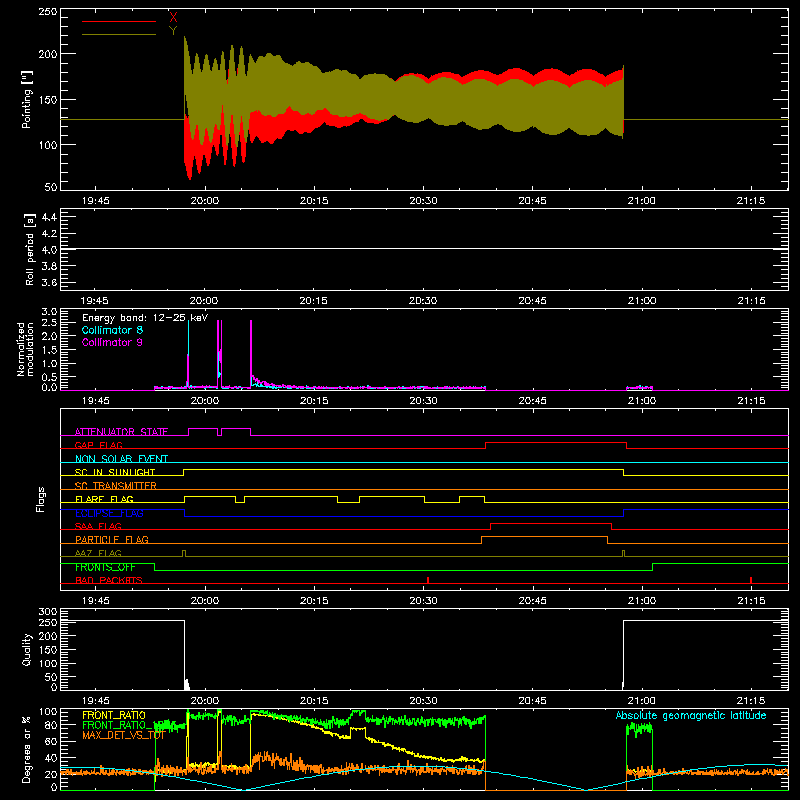The height and width of the screenshot is (800, 800).
Task: Click the 3.6 value on Roll period axis
Action: (x=49, y=282)
